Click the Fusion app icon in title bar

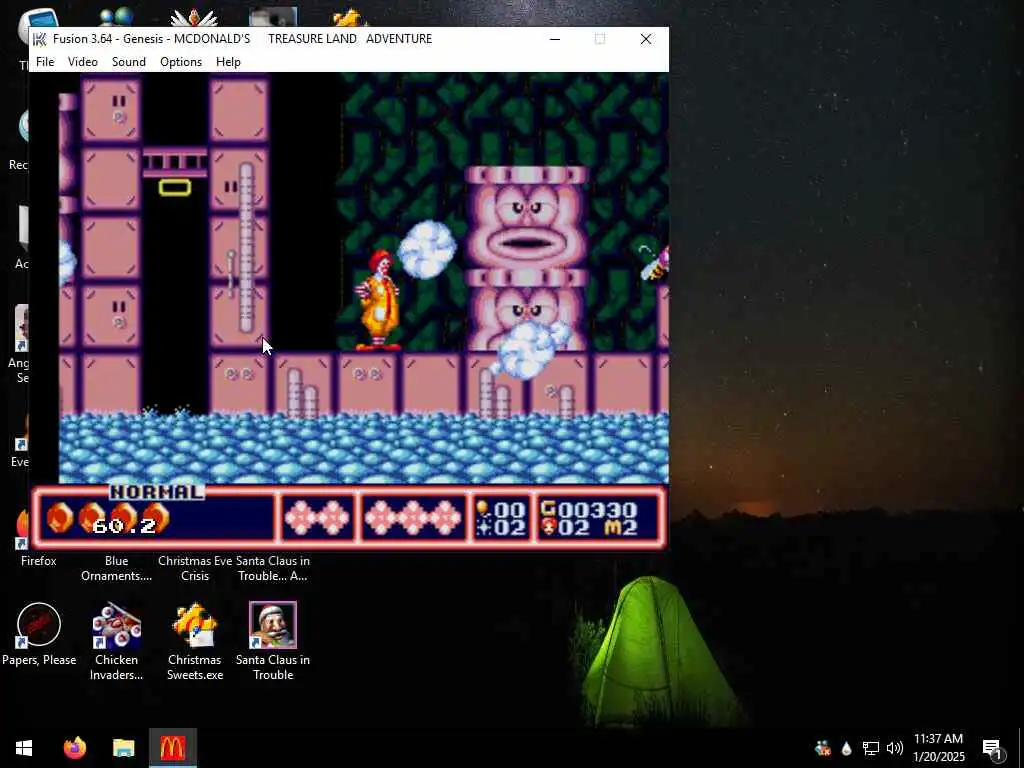(x=40, y=39)
